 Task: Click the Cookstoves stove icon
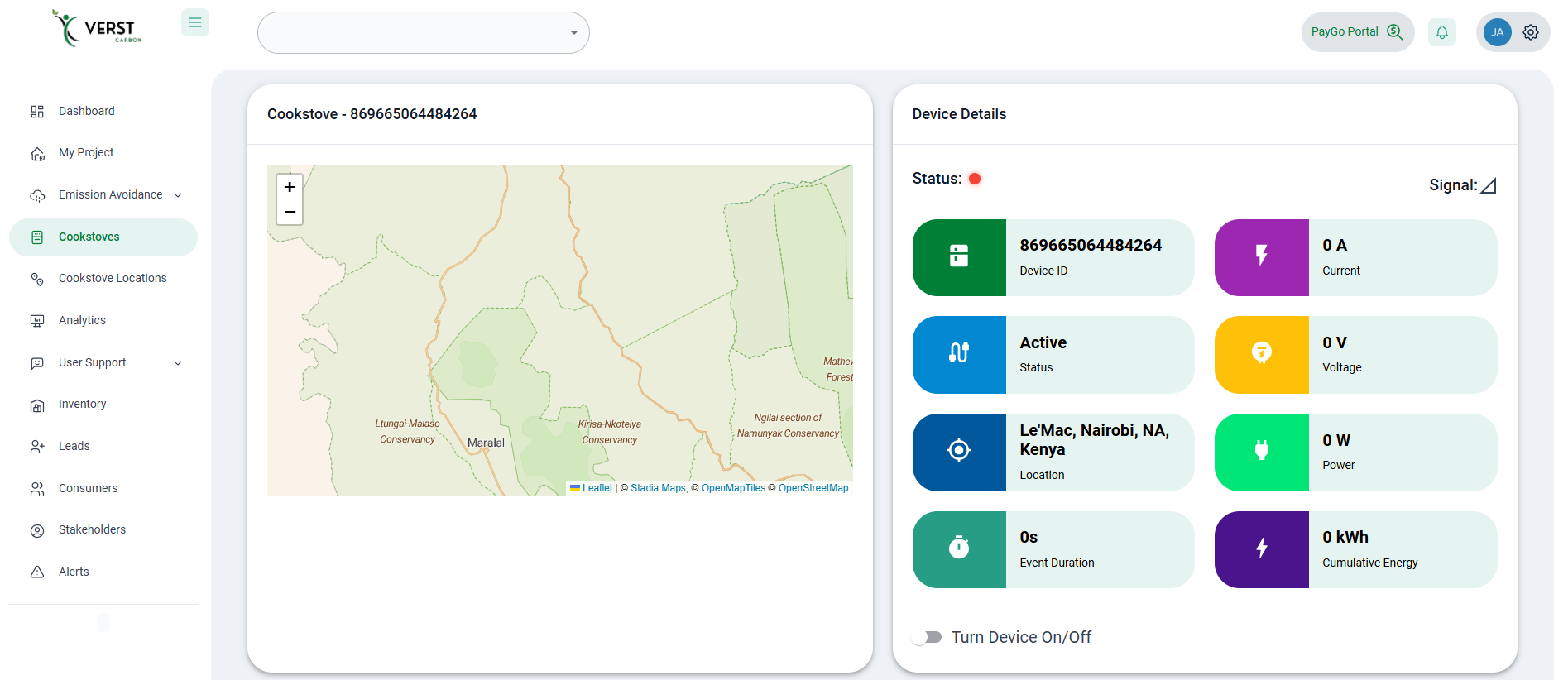pos(37,237)
